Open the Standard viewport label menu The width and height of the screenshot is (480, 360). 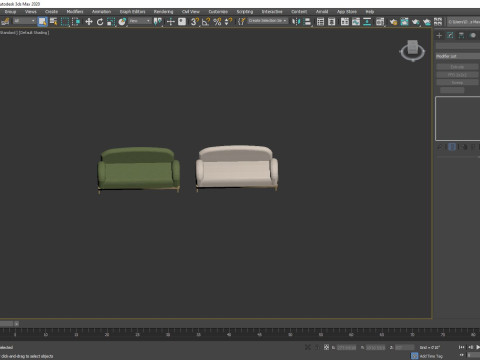[9, 33]
